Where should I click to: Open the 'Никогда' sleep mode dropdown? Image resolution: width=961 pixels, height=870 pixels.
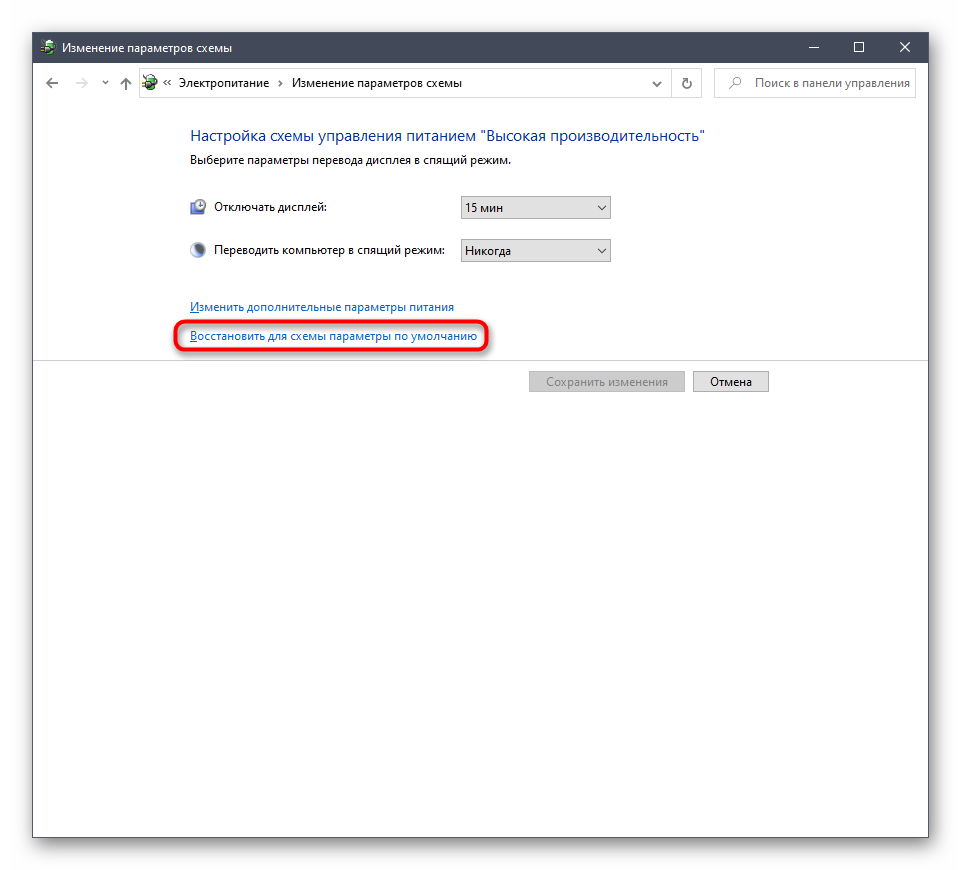point(535,251)
